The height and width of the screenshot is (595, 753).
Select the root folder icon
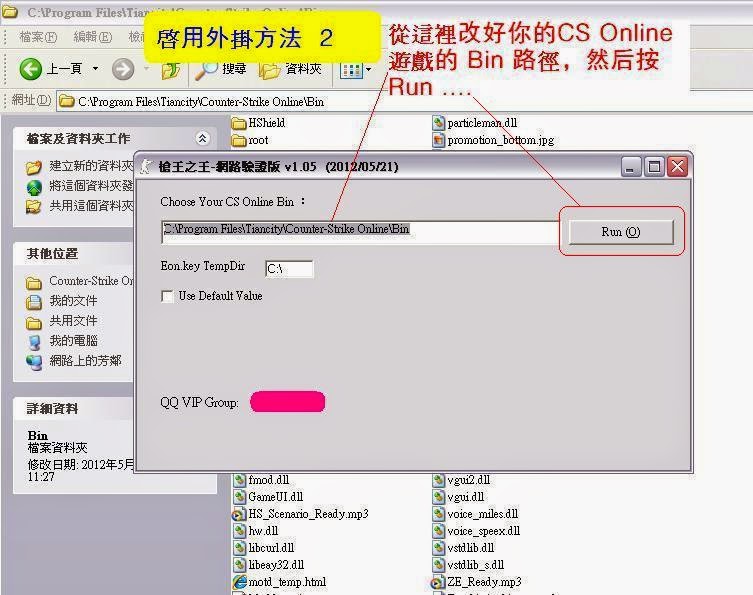[239, 141]
